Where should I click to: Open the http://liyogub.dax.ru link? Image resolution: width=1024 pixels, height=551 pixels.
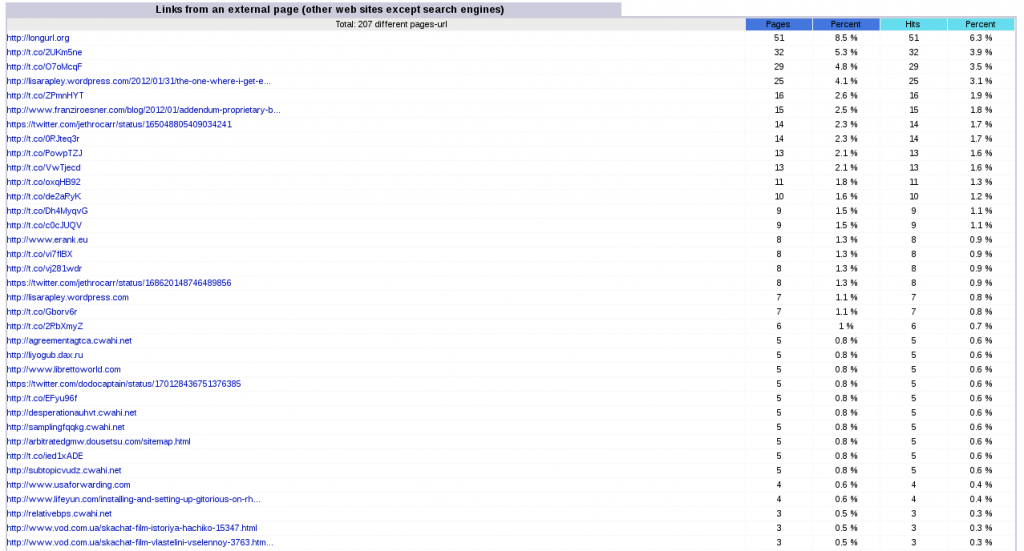point(45,354)
